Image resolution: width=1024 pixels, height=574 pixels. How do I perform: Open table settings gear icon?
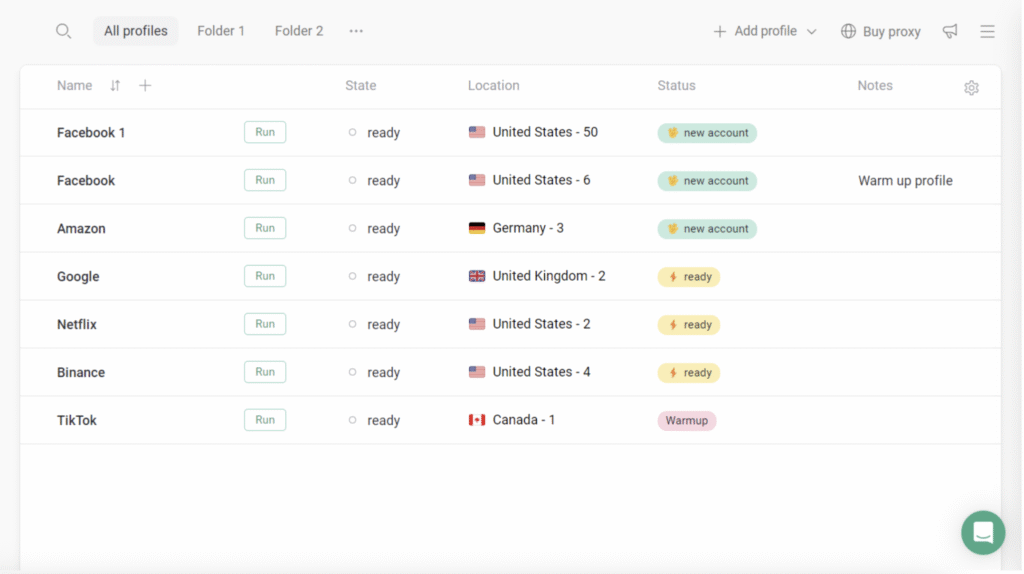coord(971,88)
